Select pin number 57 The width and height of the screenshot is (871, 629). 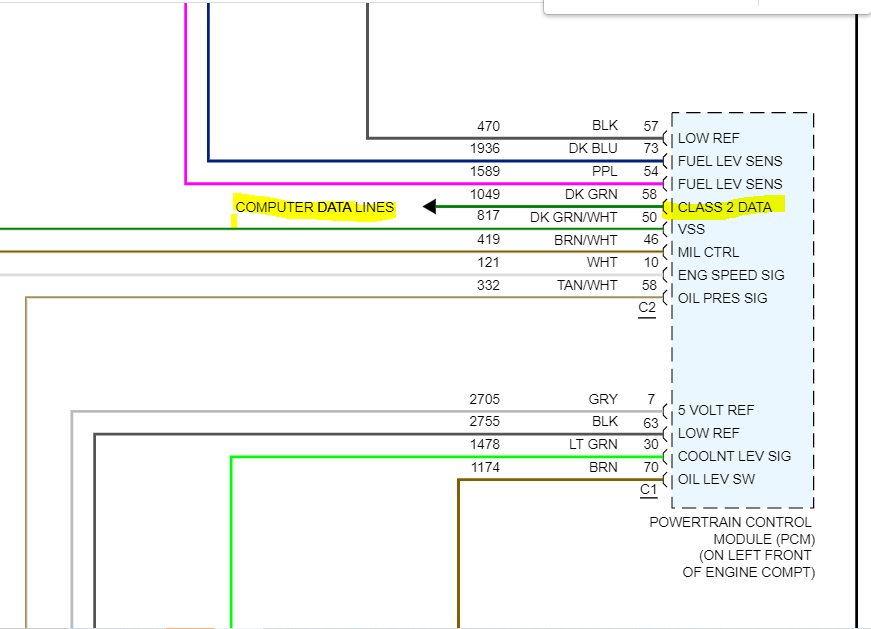click(650, 126)
